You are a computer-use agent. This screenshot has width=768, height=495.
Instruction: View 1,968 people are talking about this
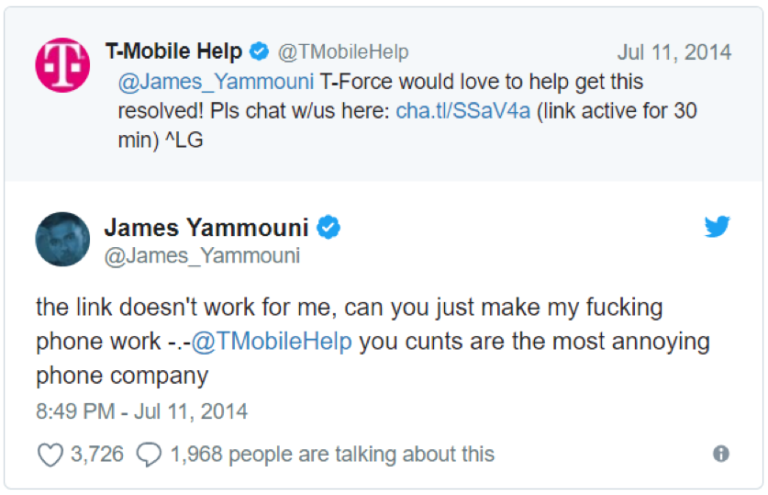(x=332, y=455)
